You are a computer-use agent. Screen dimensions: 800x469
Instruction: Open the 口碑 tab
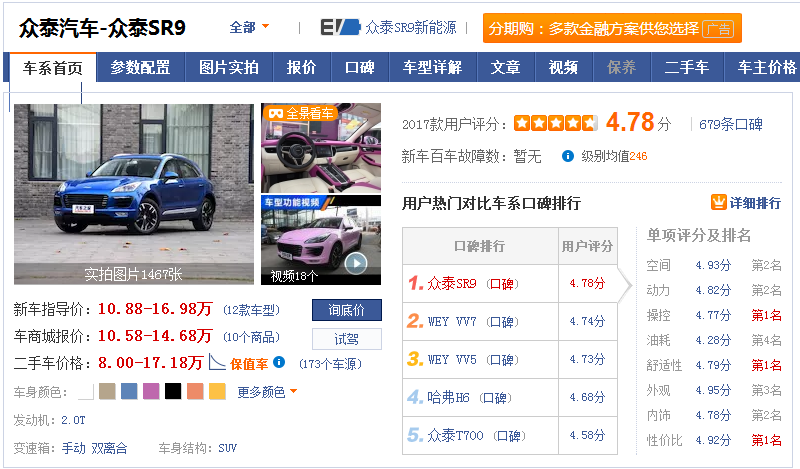360,67
